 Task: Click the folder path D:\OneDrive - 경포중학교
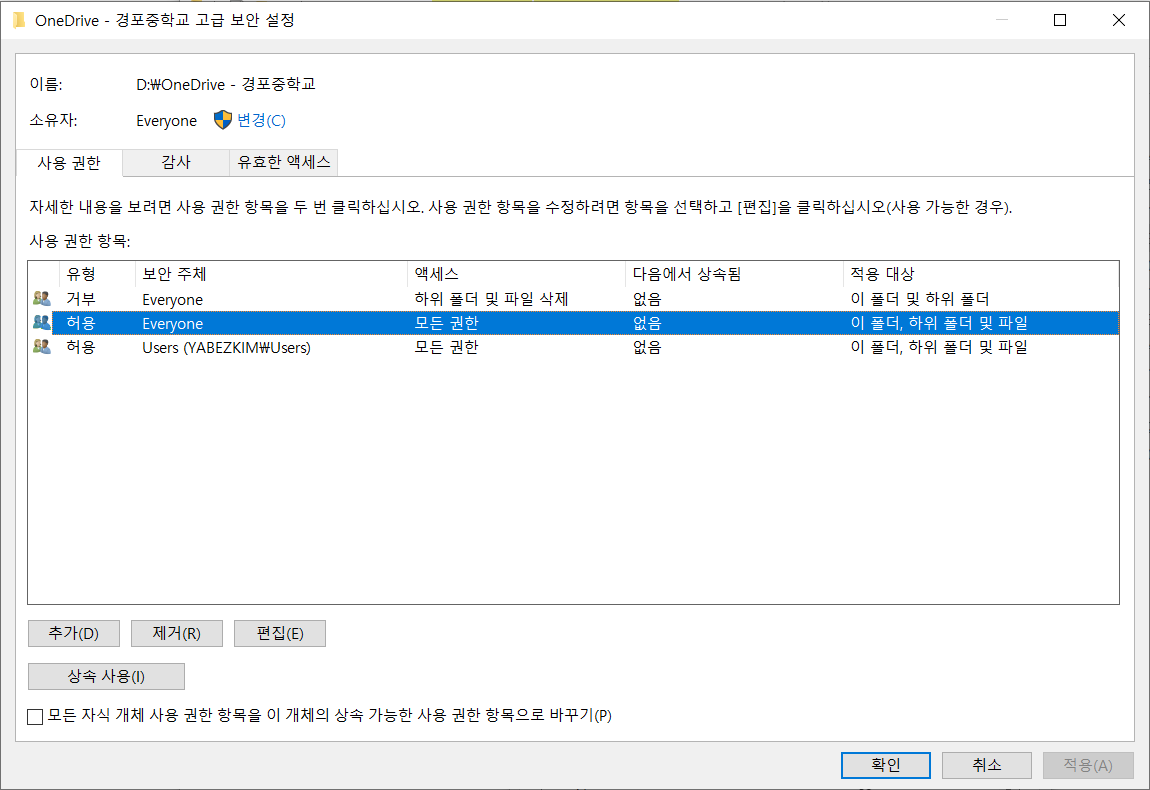pos(226,84)
